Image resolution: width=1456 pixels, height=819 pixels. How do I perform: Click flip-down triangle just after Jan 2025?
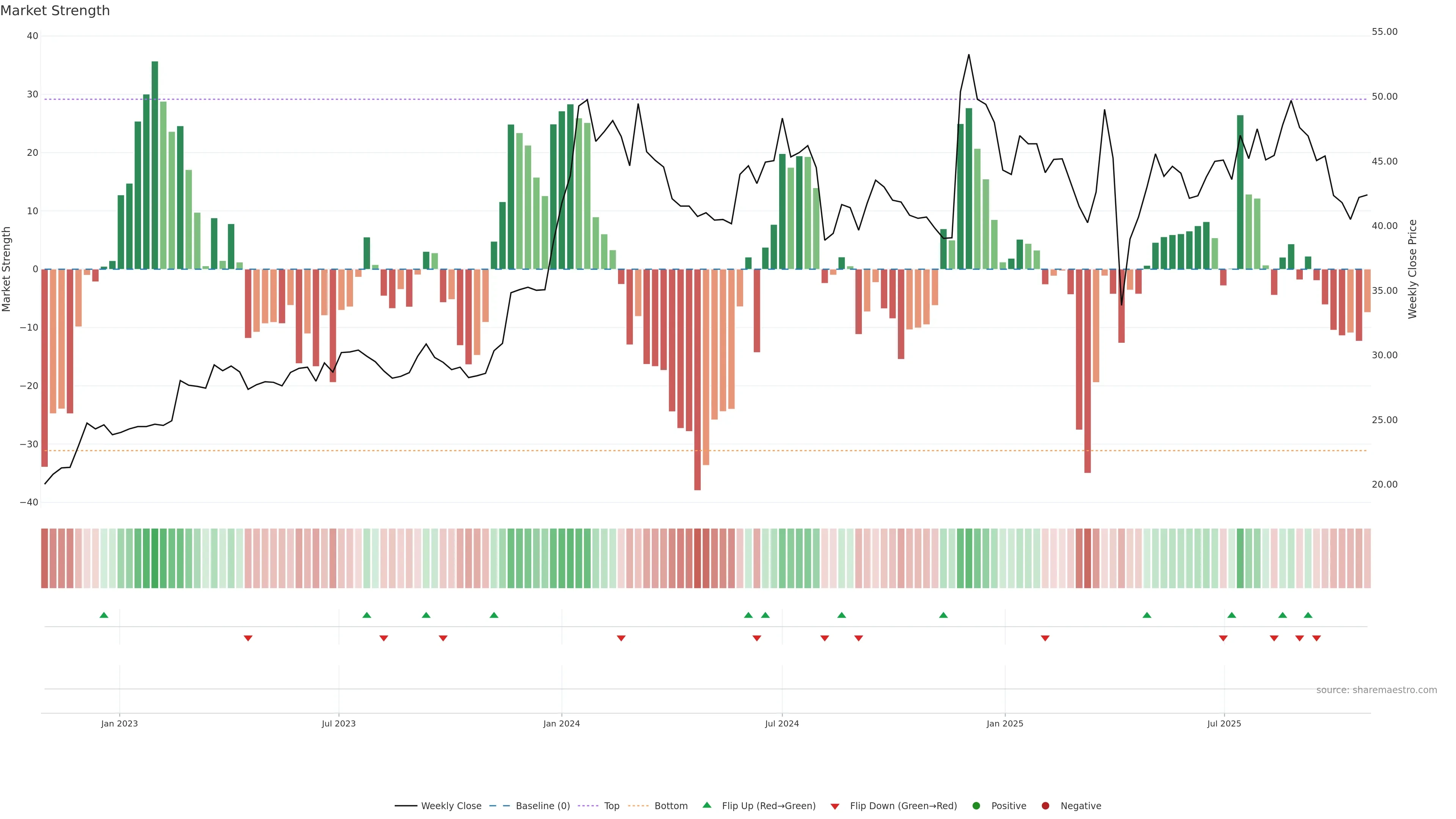(1045, 638)
